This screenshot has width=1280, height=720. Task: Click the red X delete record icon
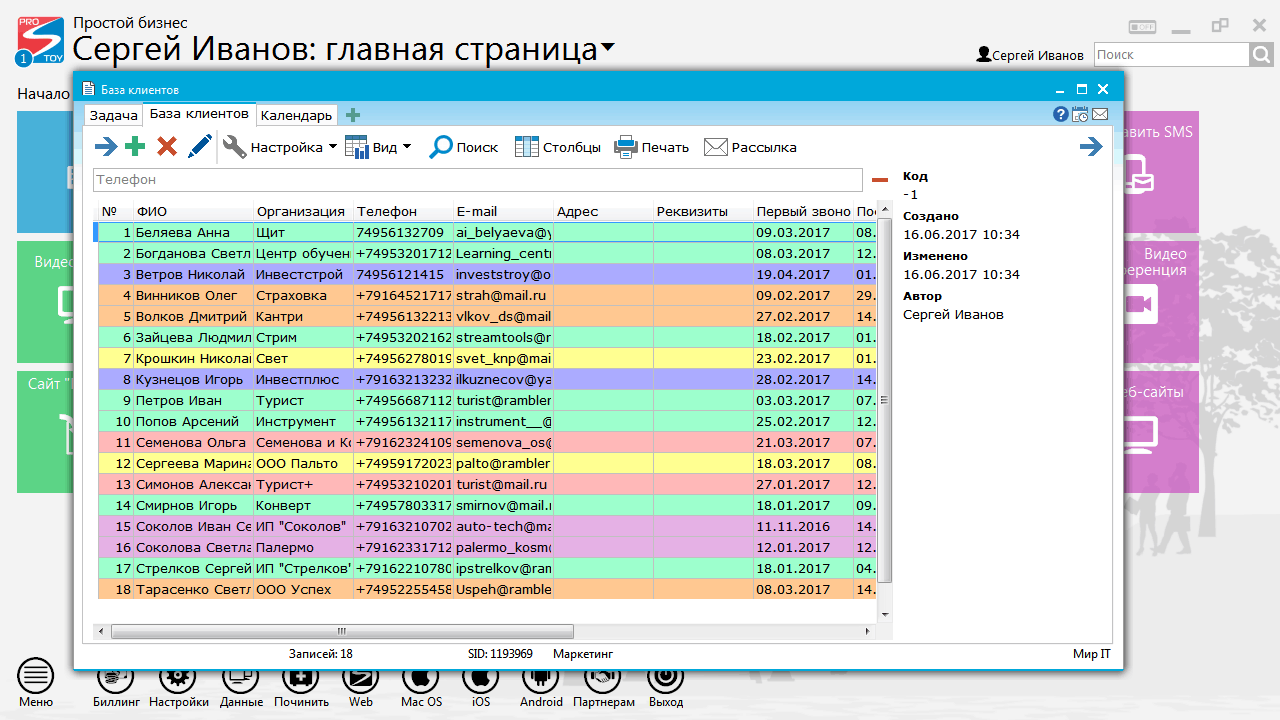(x=167, y=147)
